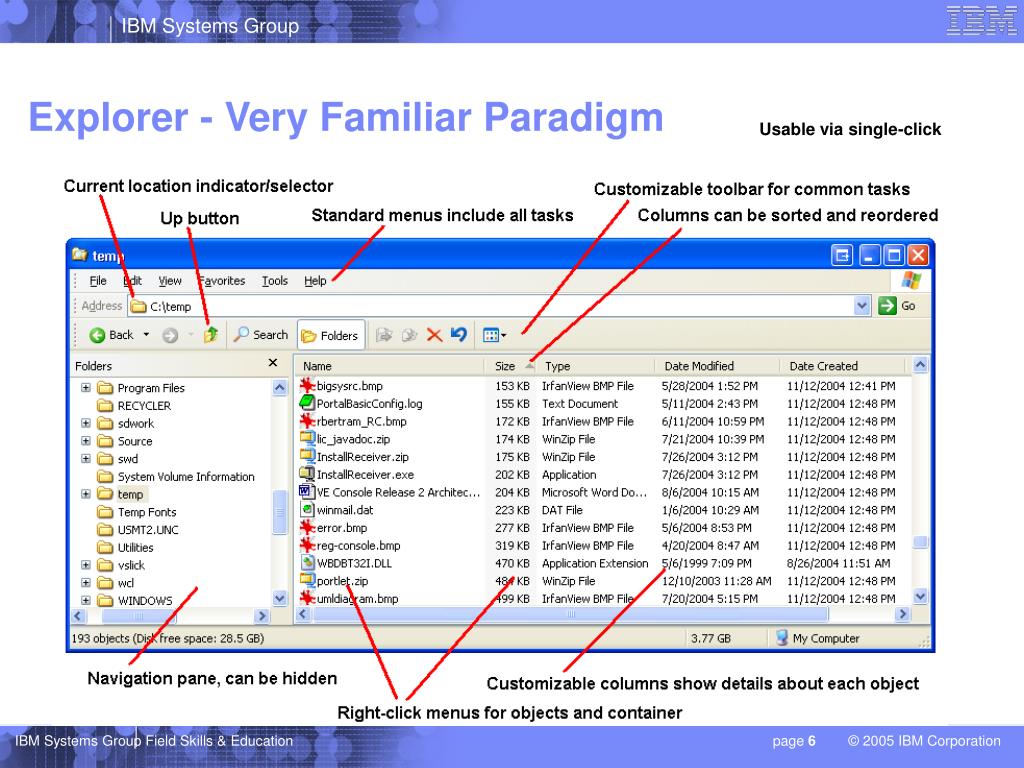The image size is (1024, 768).
Task: Open the Edit menu
Action: [x=133, y=281]
